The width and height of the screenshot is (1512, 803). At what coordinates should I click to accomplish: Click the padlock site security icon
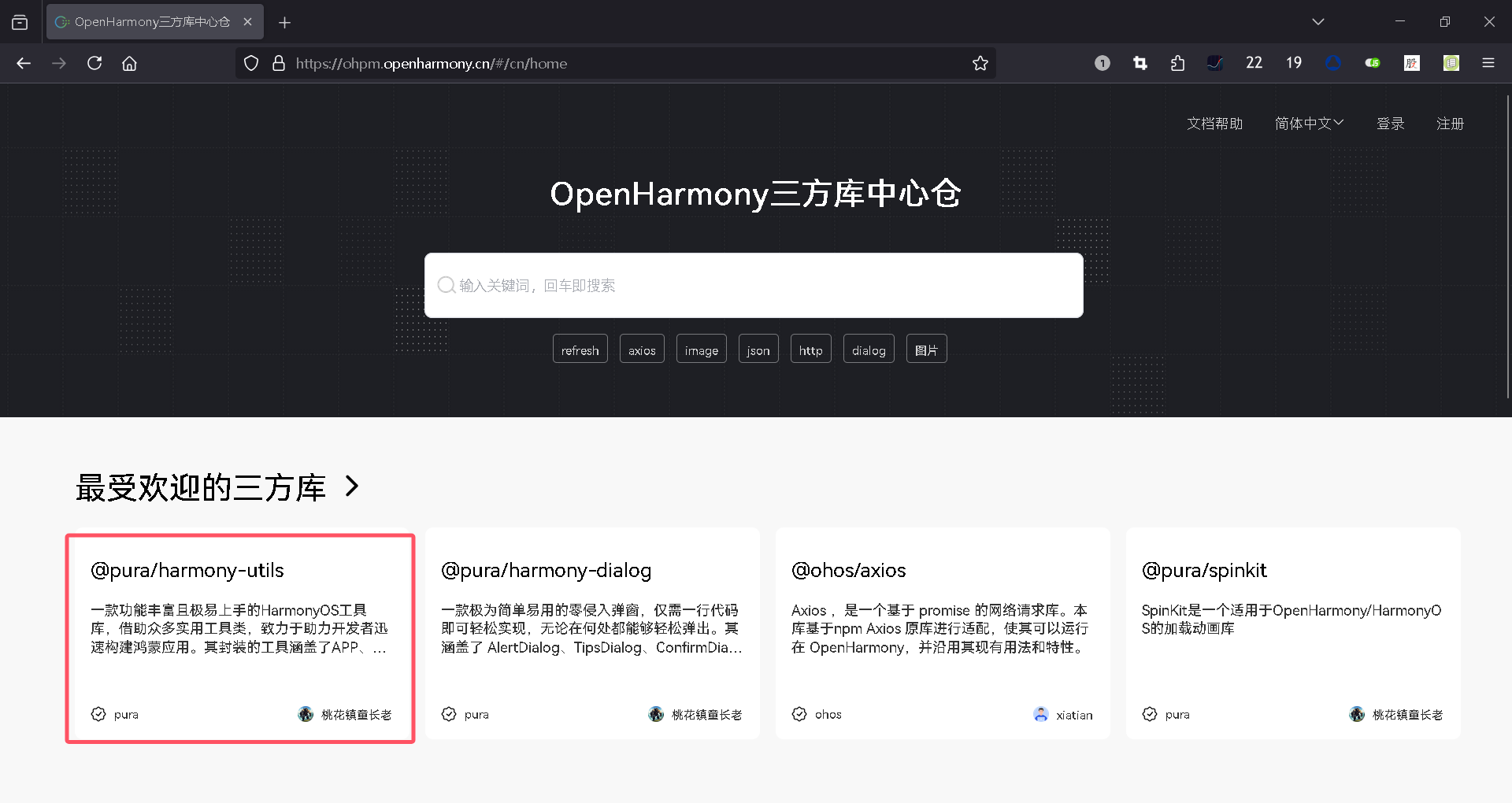[278, 63]
